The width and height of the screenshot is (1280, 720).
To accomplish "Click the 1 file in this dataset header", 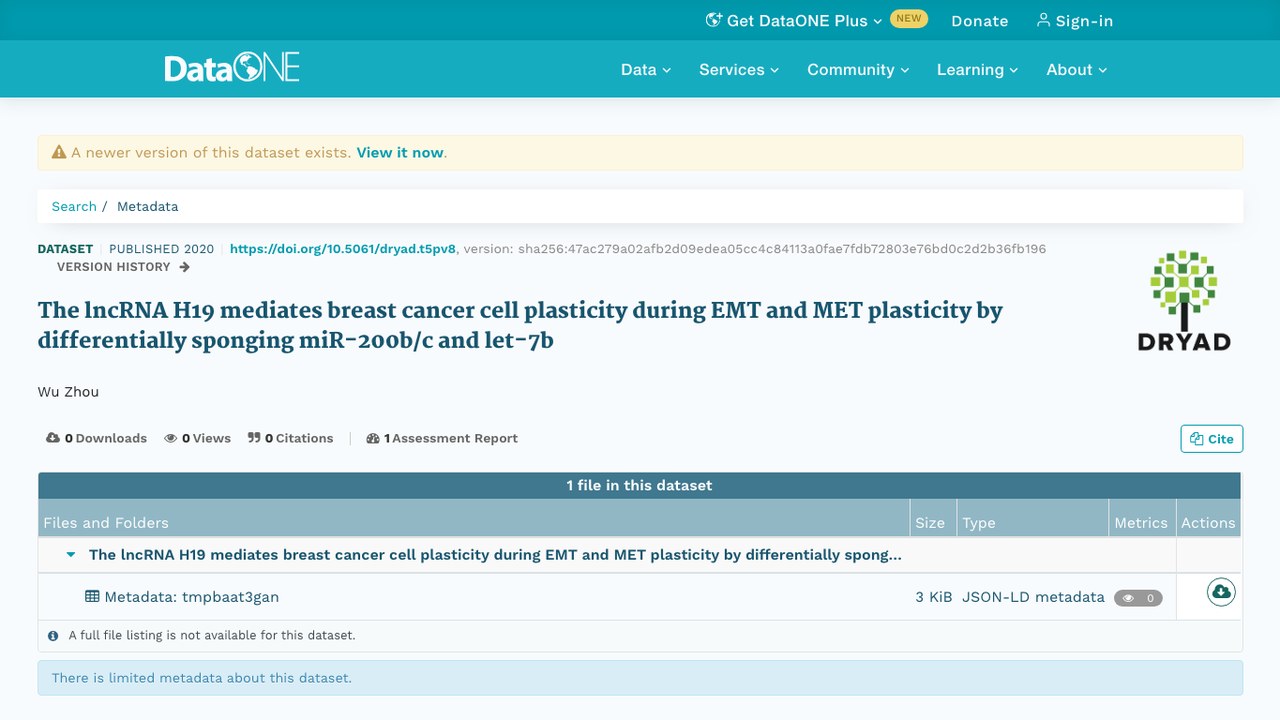I will point(640,485).
